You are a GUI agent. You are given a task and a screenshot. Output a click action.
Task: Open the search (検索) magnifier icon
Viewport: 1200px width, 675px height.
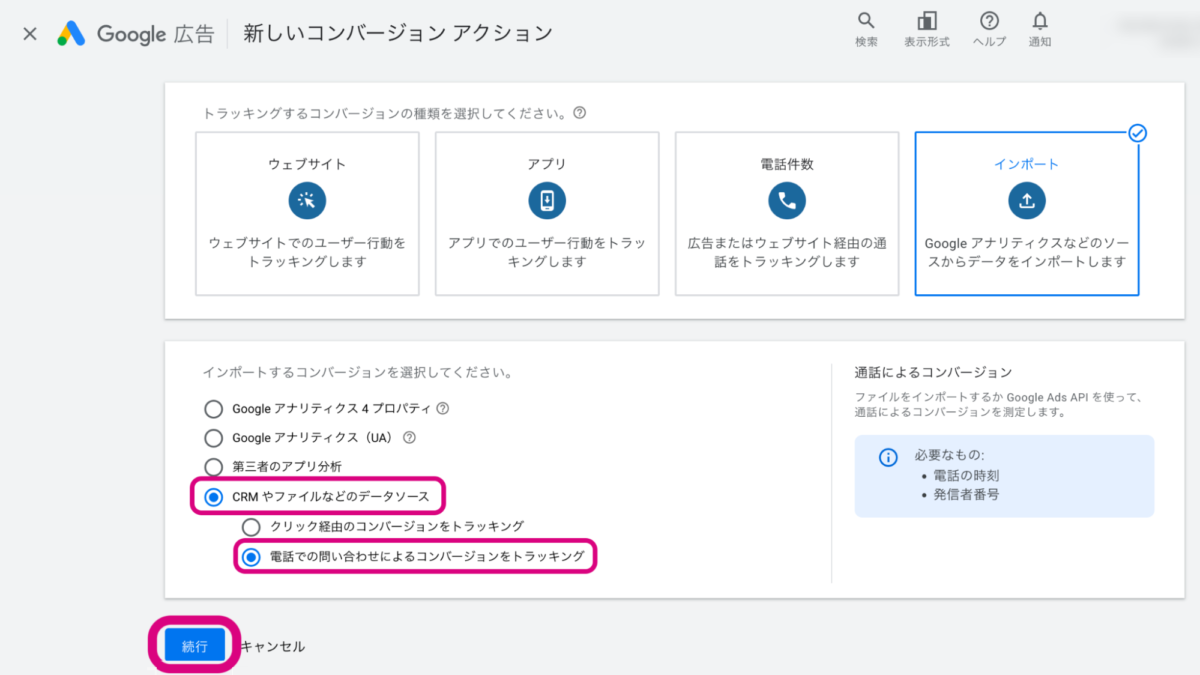pyautogui.click(x=866, y=21)
